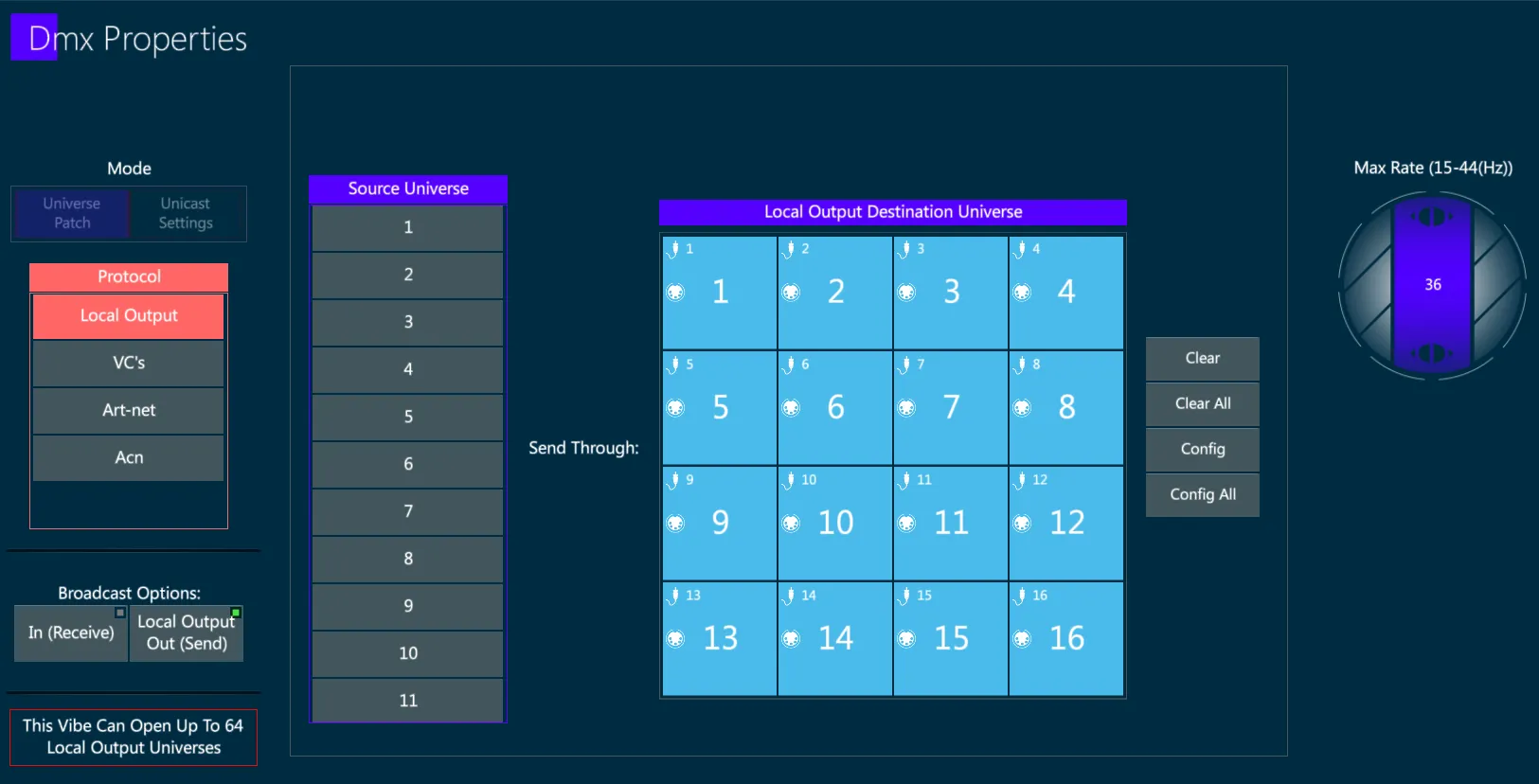
Task: Select destination universe tile 11
Action: coord(951,524)
